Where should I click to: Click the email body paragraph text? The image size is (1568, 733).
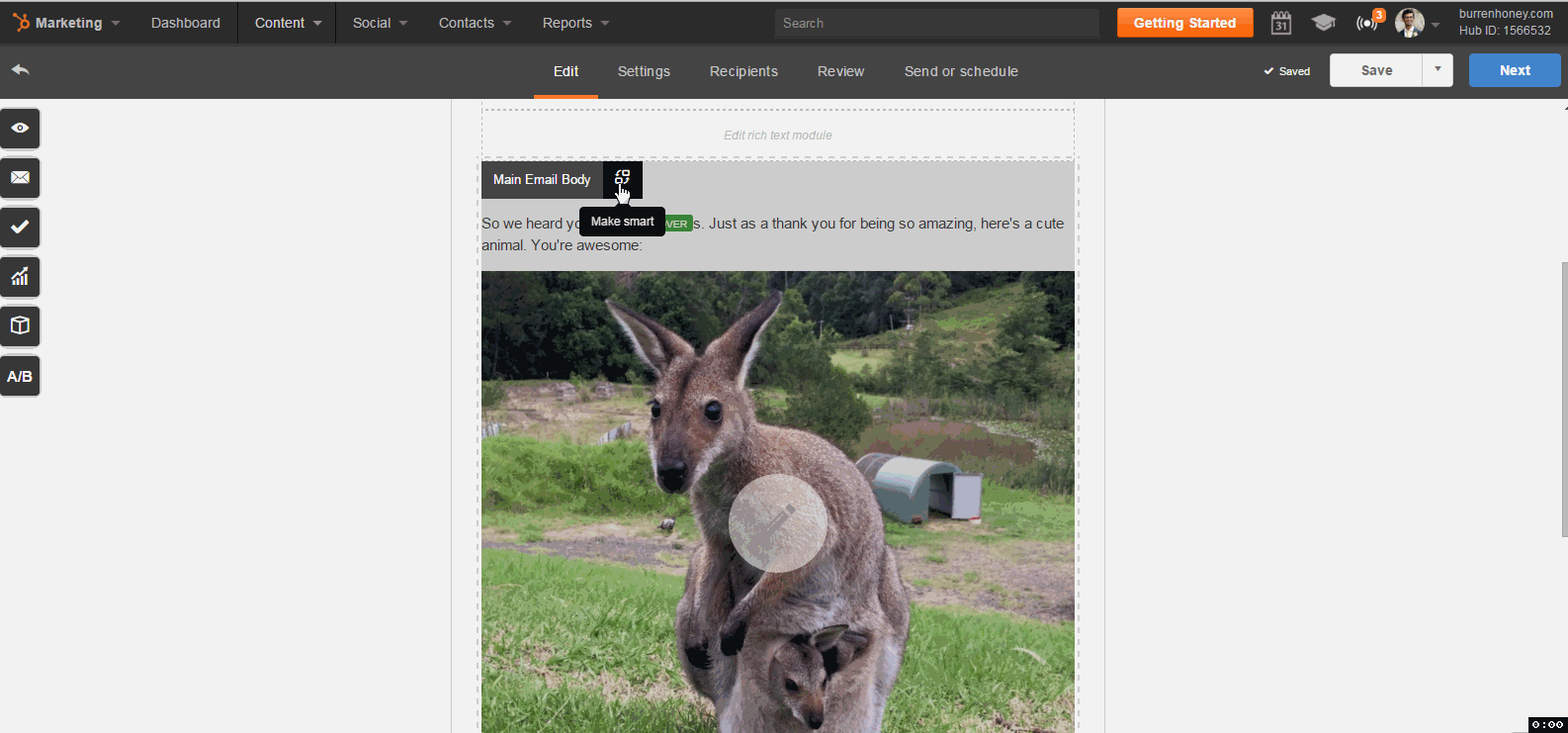click(x=773, y=234)
